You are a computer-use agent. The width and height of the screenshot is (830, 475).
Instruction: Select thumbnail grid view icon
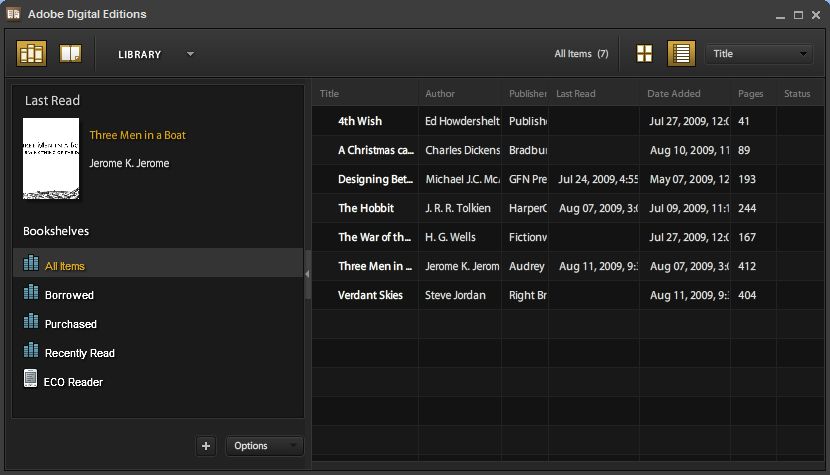644,53
